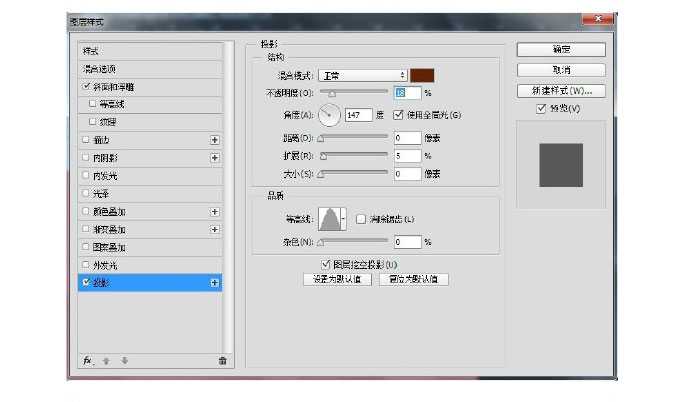
Task: Click the fx add-style icon at bottom left
Action: pyautogui.click(x=87, y=361)
